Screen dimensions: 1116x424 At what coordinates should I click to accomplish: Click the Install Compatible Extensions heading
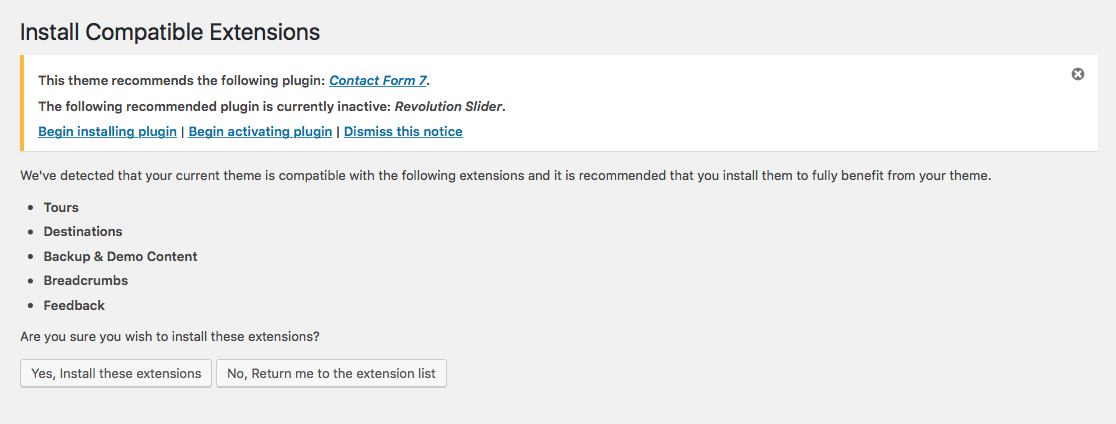170,32
